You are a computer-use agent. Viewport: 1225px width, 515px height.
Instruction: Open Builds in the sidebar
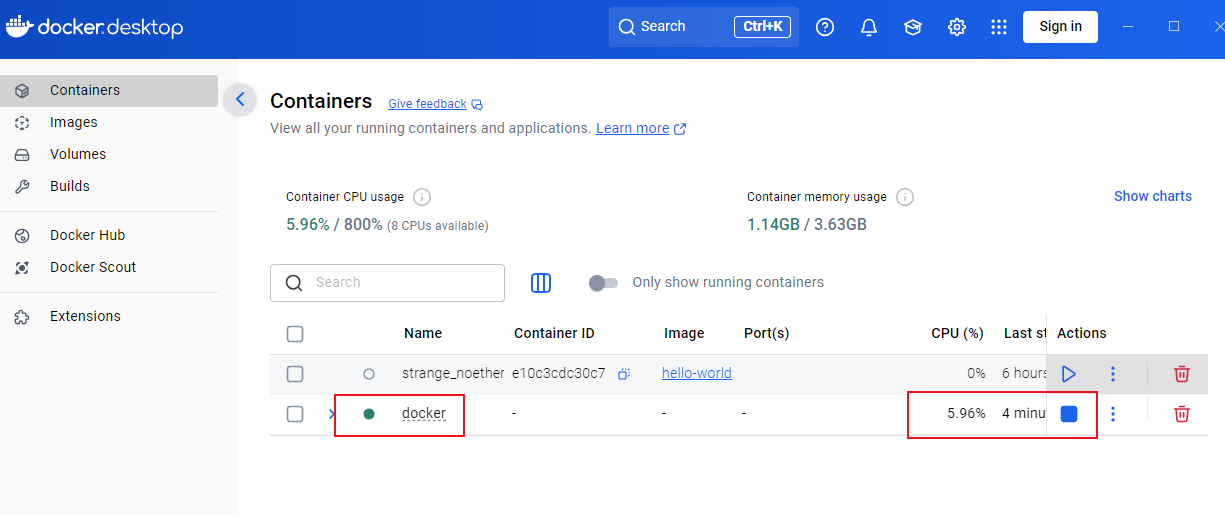pos(109,186)
